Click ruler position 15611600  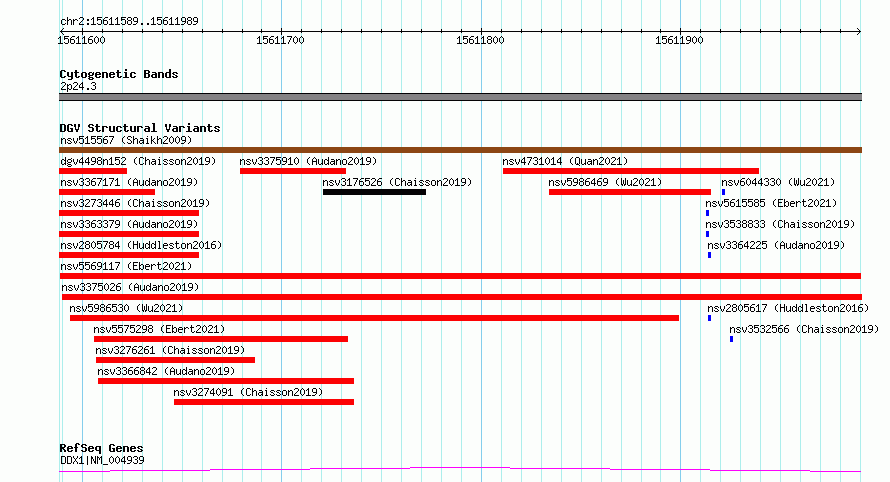point(81,40)
